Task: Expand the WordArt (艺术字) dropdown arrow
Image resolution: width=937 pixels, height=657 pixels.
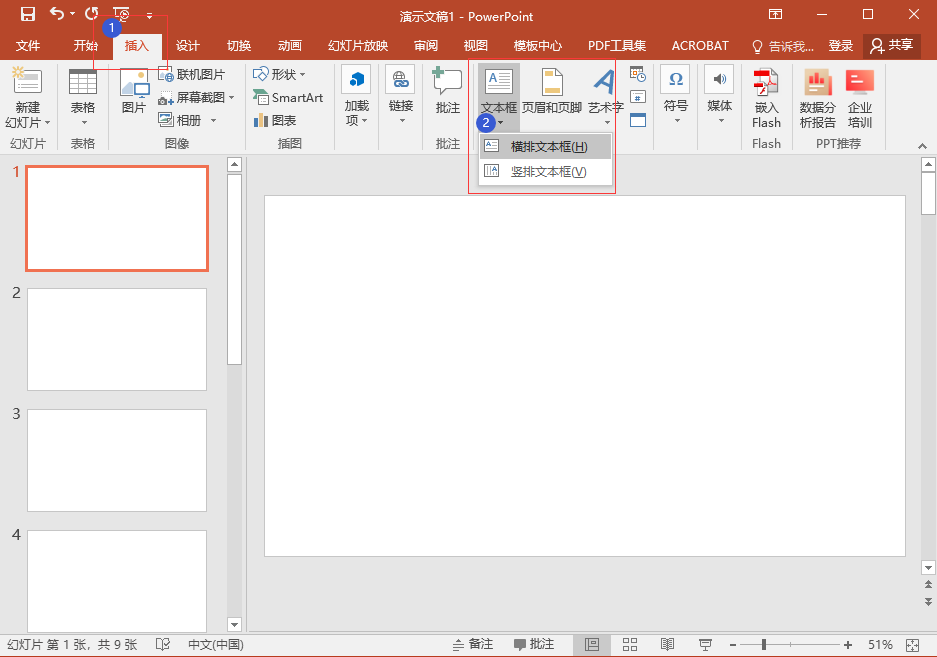Action: coord(607,123)
